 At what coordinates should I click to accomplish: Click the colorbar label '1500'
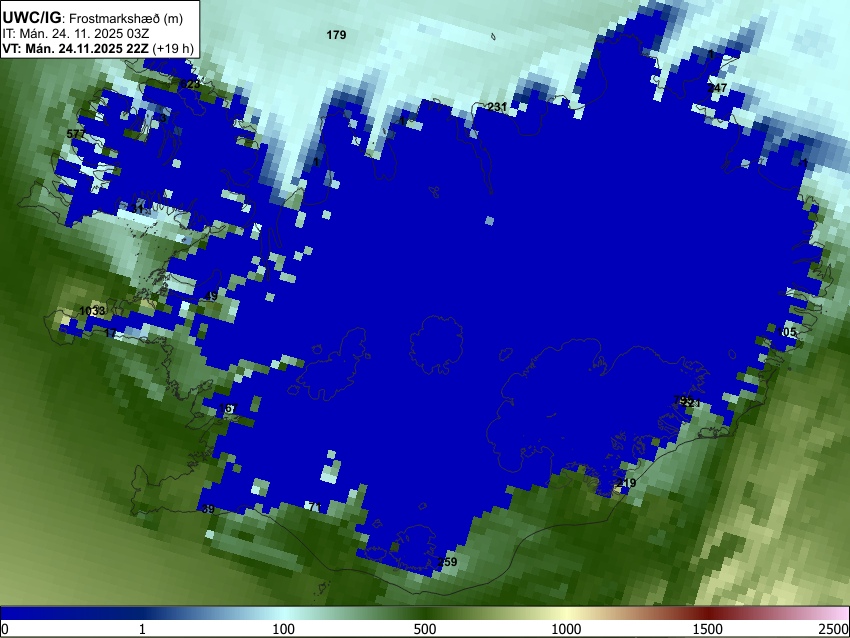pyautogui.click(x=707, y=629)
